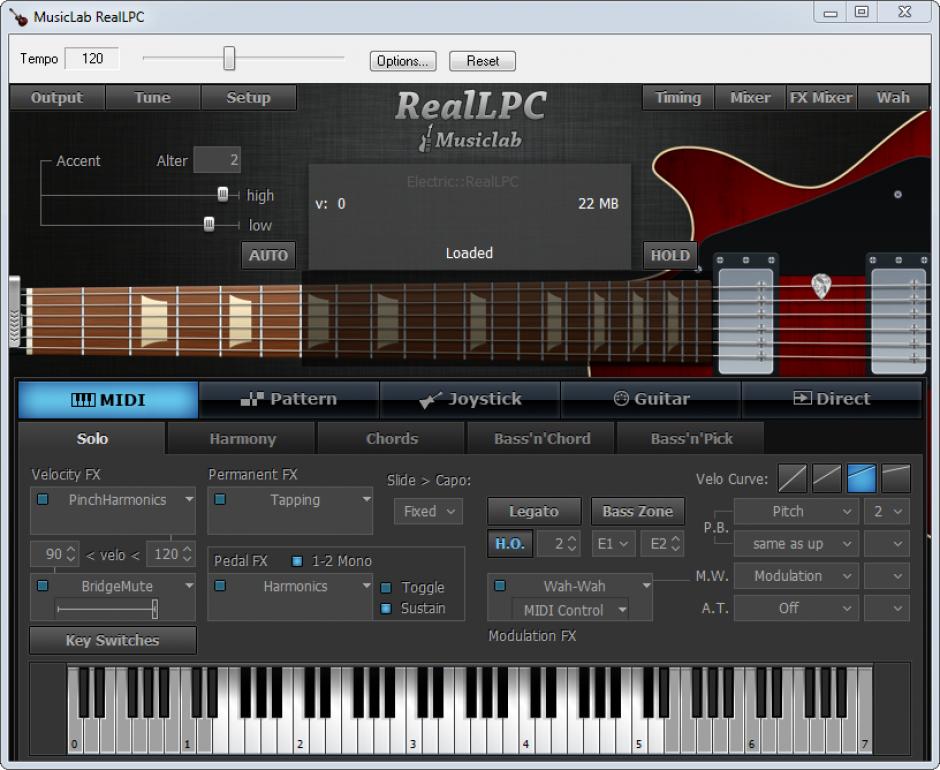The height and width of the screenshot is (770, 940).
Task: Open the Wah panel
Action: [893, 97]
